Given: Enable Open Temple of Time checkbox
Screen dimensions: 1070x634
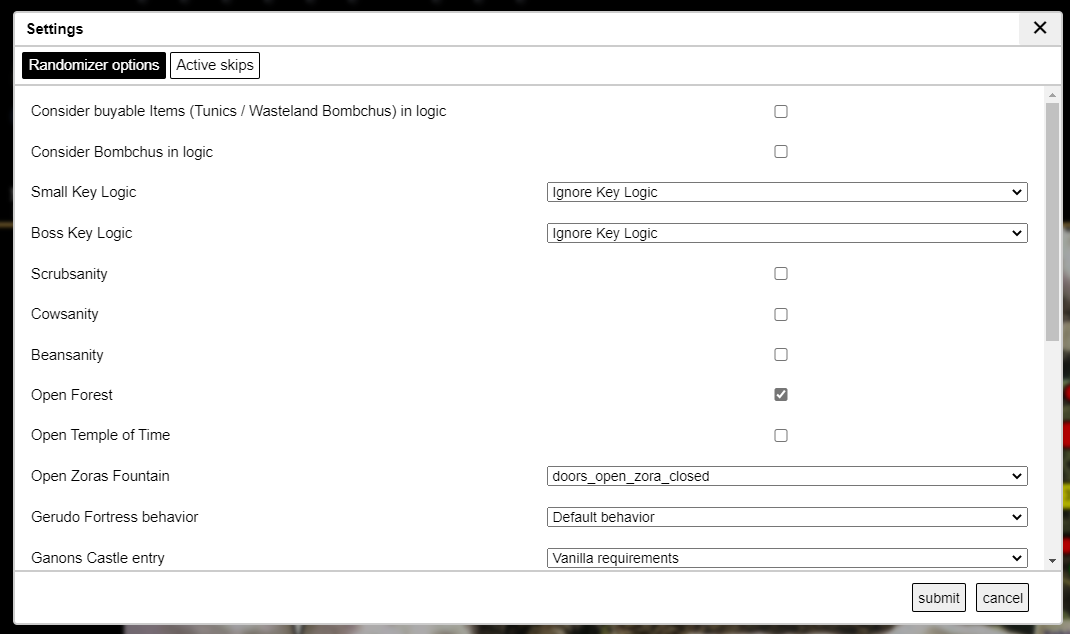Looking at the screenshot, I should pos(781,436).
